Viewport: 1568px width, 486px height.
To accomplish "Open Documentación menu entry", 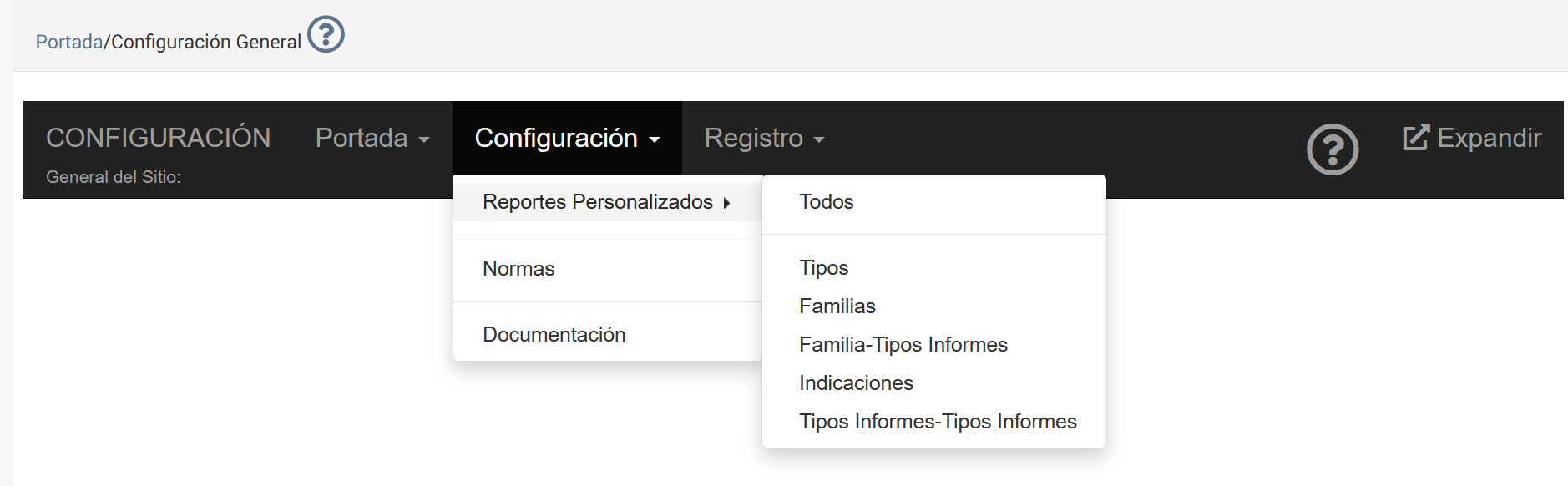I will pyautogui.click(x=554, y=334).
